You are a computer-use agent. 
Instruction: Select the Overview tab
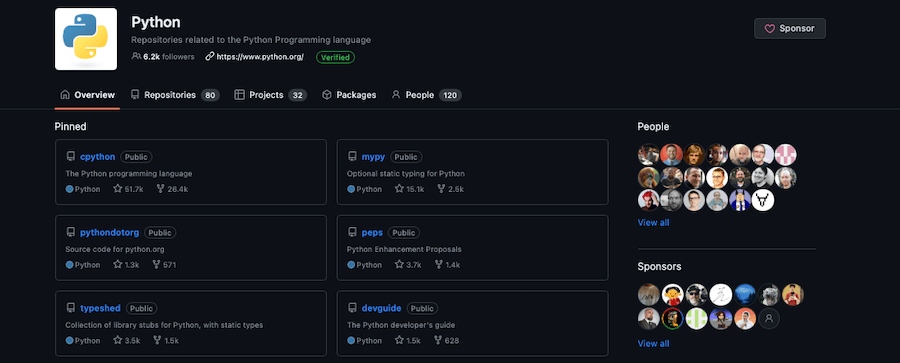pyautogui.click(x=87, y=95)
